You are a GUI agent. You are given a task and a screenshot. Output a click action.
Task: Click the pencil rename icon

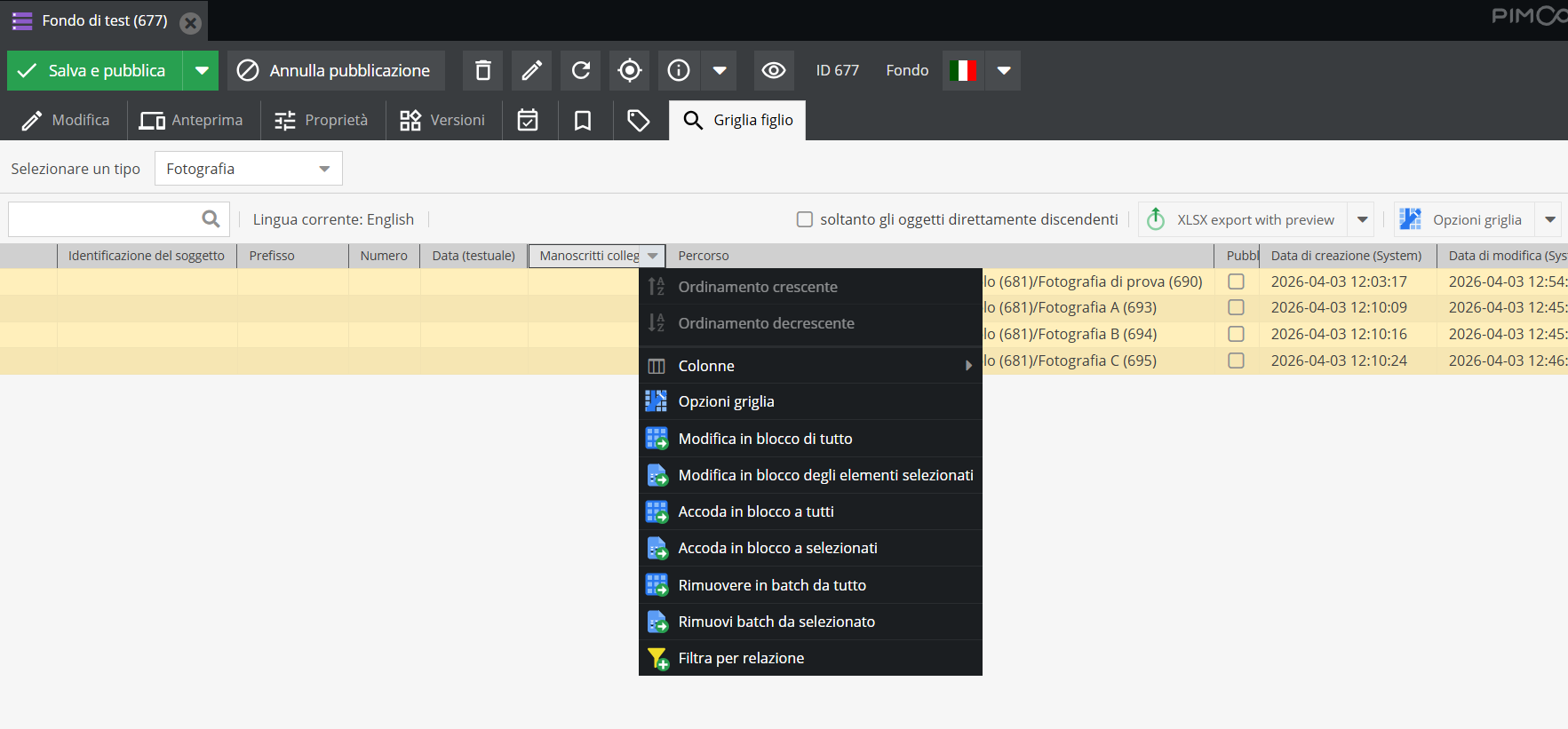[x=531, y=70]
